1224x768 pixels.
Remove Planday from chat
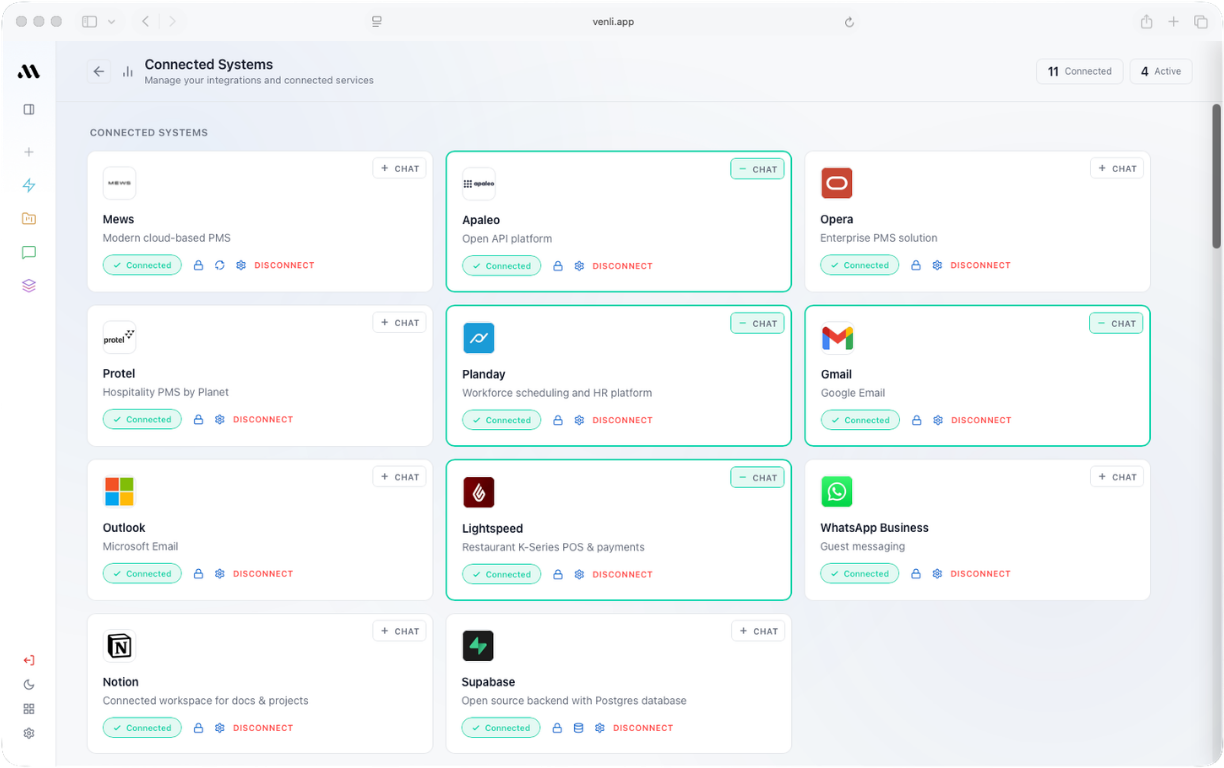[x=757, y=323]
